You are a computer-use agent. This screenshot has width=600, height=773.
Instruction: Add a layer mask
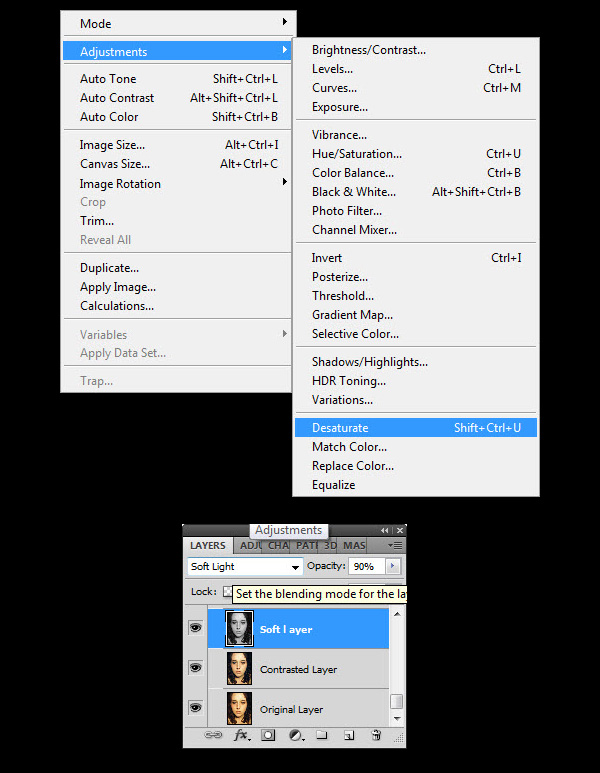[268, 735]
